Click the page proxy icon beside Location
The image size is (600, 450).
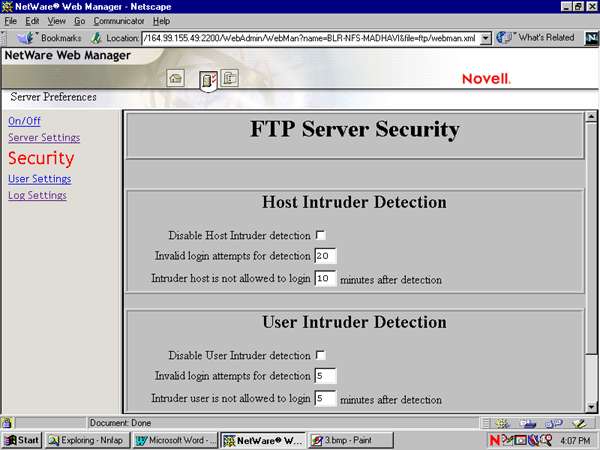click(x=96, y=38)
